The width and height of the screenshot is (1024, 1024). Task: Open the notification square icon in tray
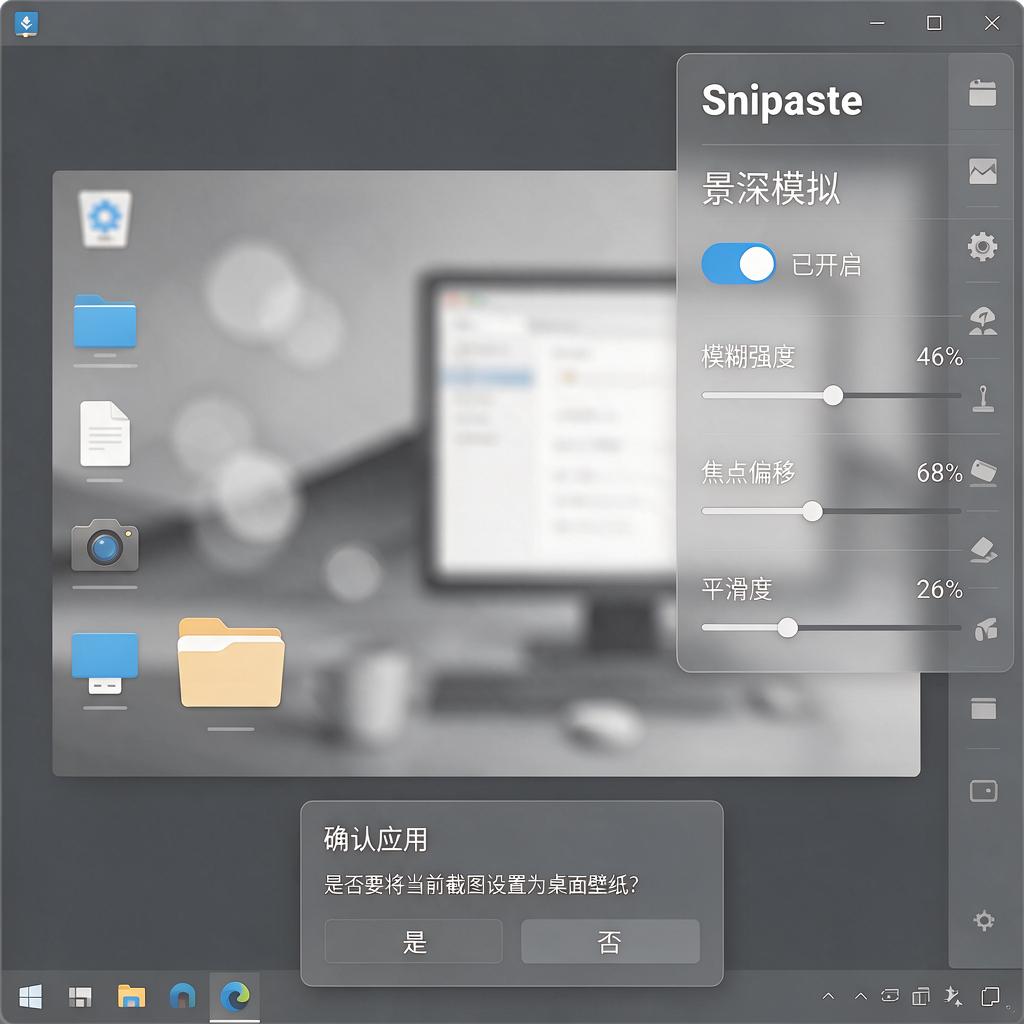990,997
